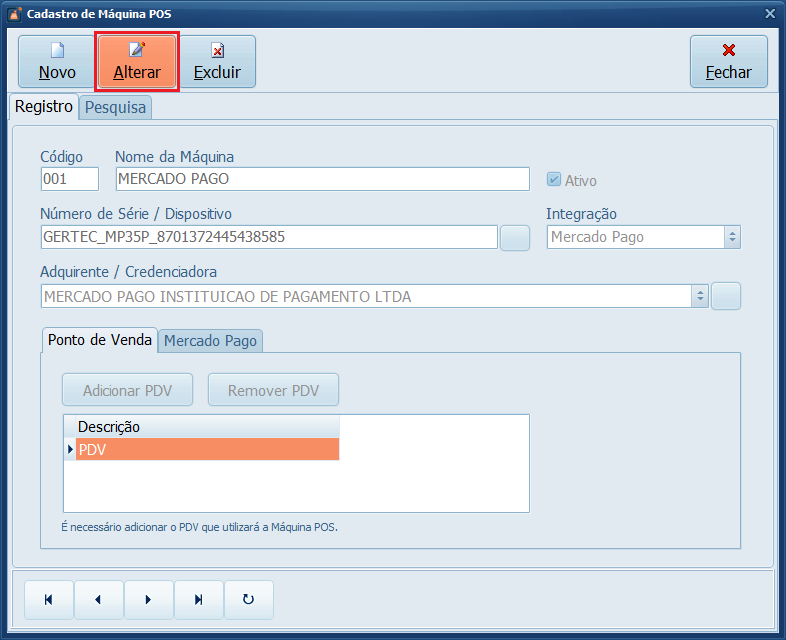Toggle the Ativo checkbox
The image size is (786, 640).
pyautogui.click(x=554, y=180)
